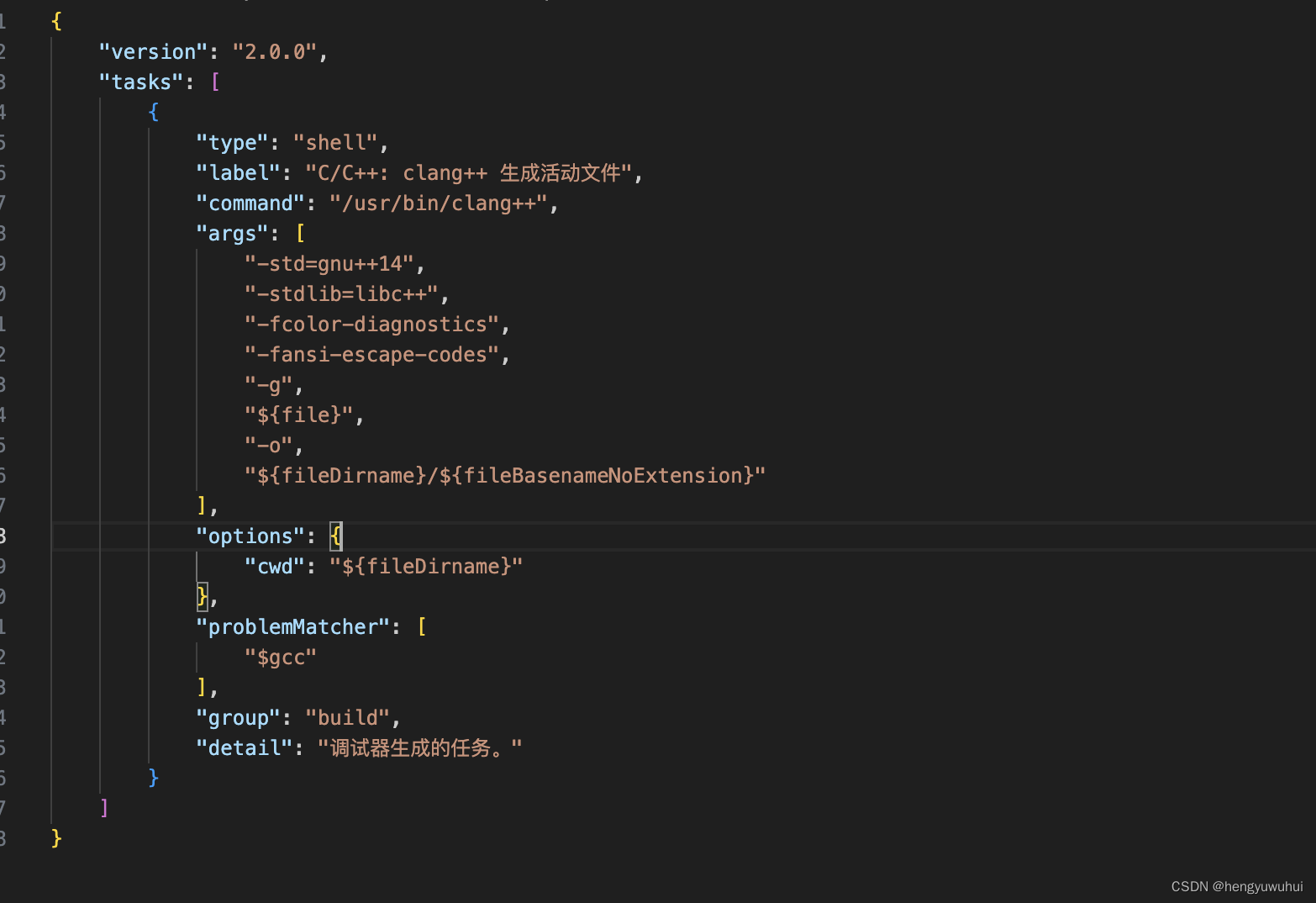Image resolution: width=1316 pixels, height=903 pixels.
Task: Click the "-stdlib=libc++" argument string
Action: pos(345,293)
